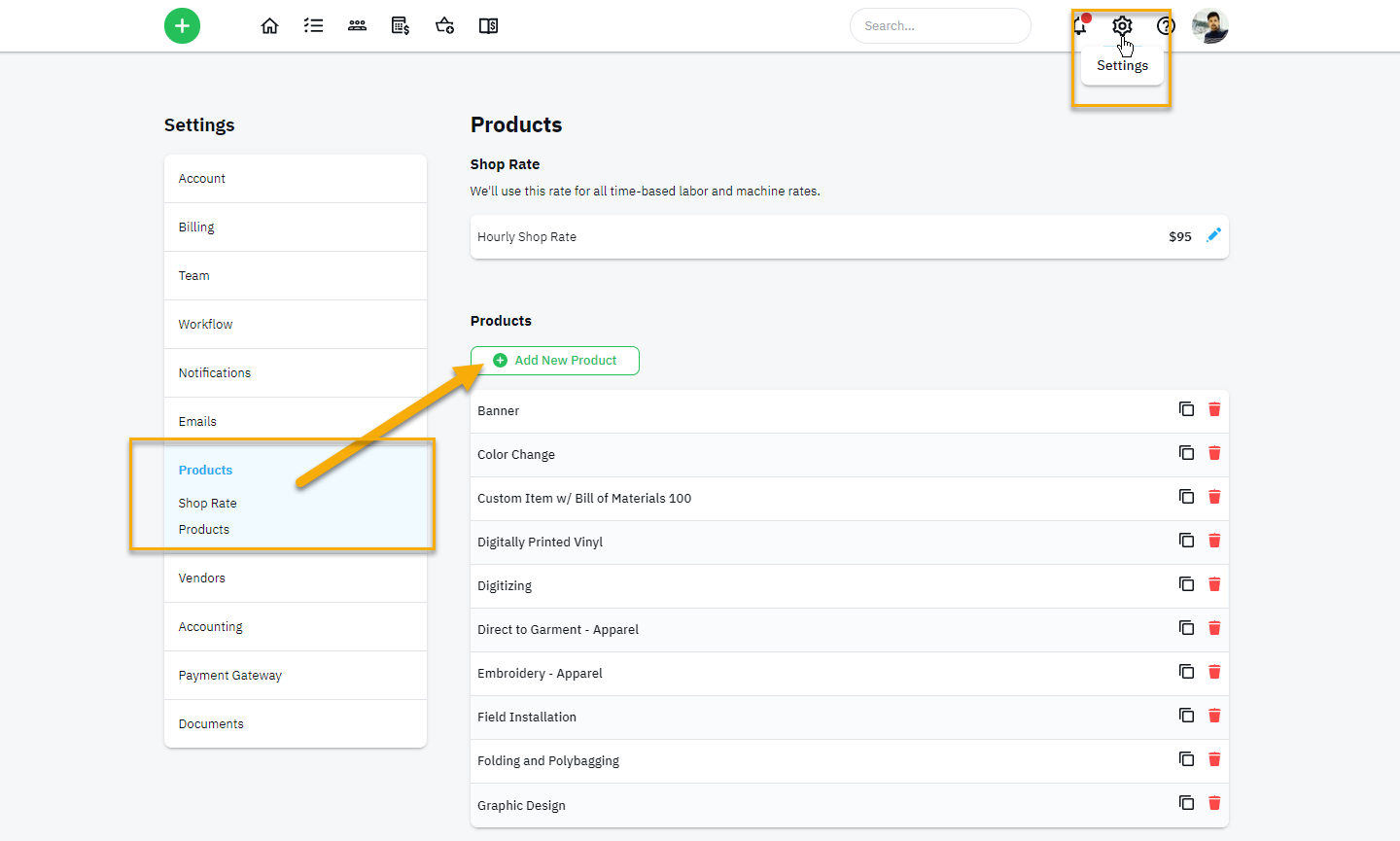Delete Direct to Garment - Apparel
Screen dimensions: 1400x841
coord(1214,628)
